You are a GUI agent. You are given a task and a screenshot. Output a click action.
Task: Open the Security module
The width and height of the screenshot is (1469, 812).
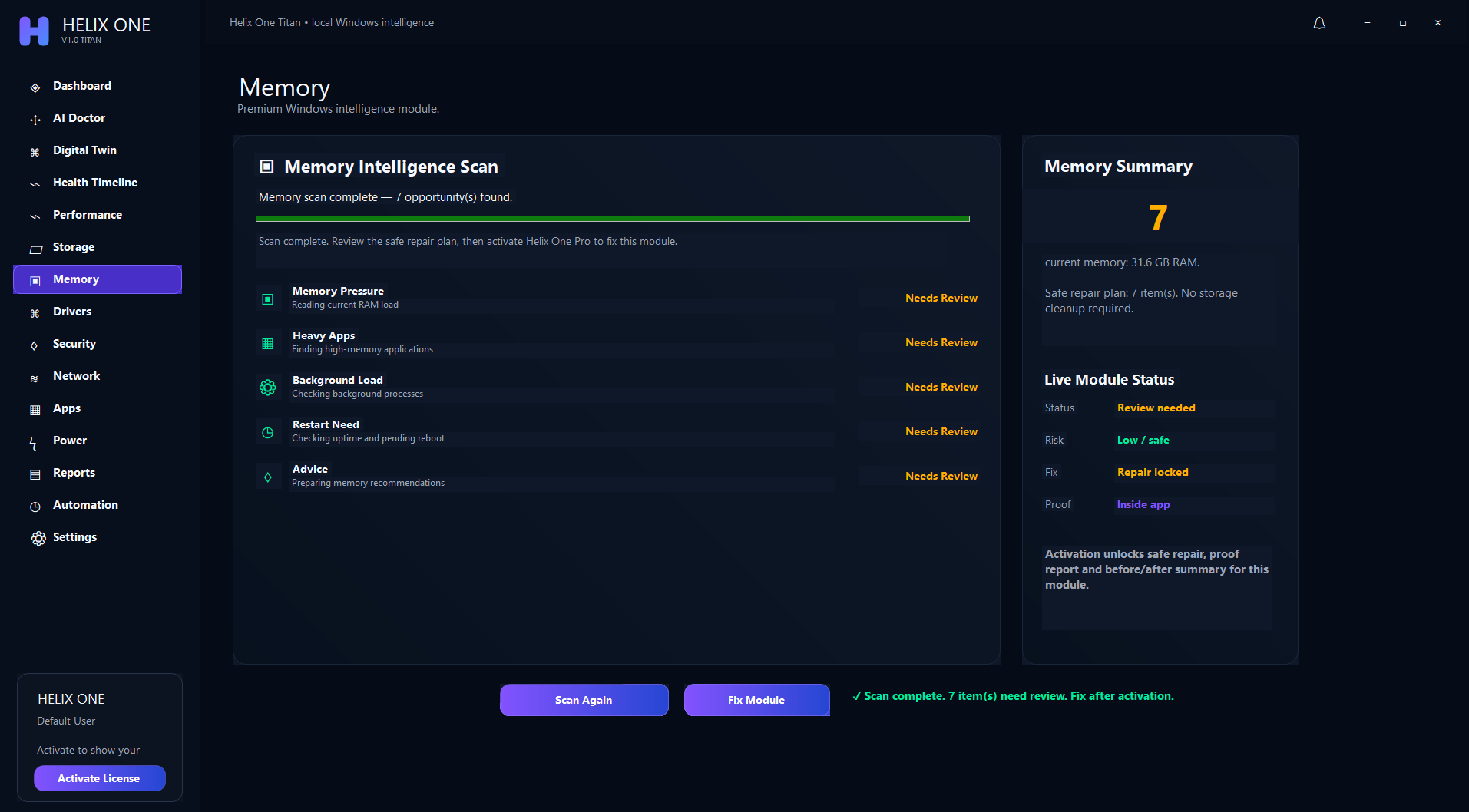98,344
